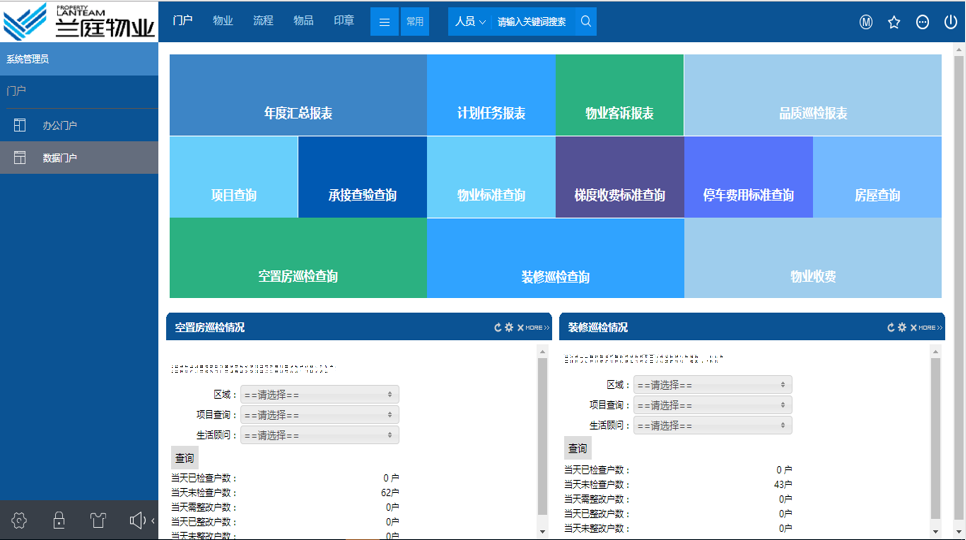Image resolution: width=966 pixels, height=540 pixels.
Task: Close the 空置房巡检情况 panel
Action: (x=520, y=328)
